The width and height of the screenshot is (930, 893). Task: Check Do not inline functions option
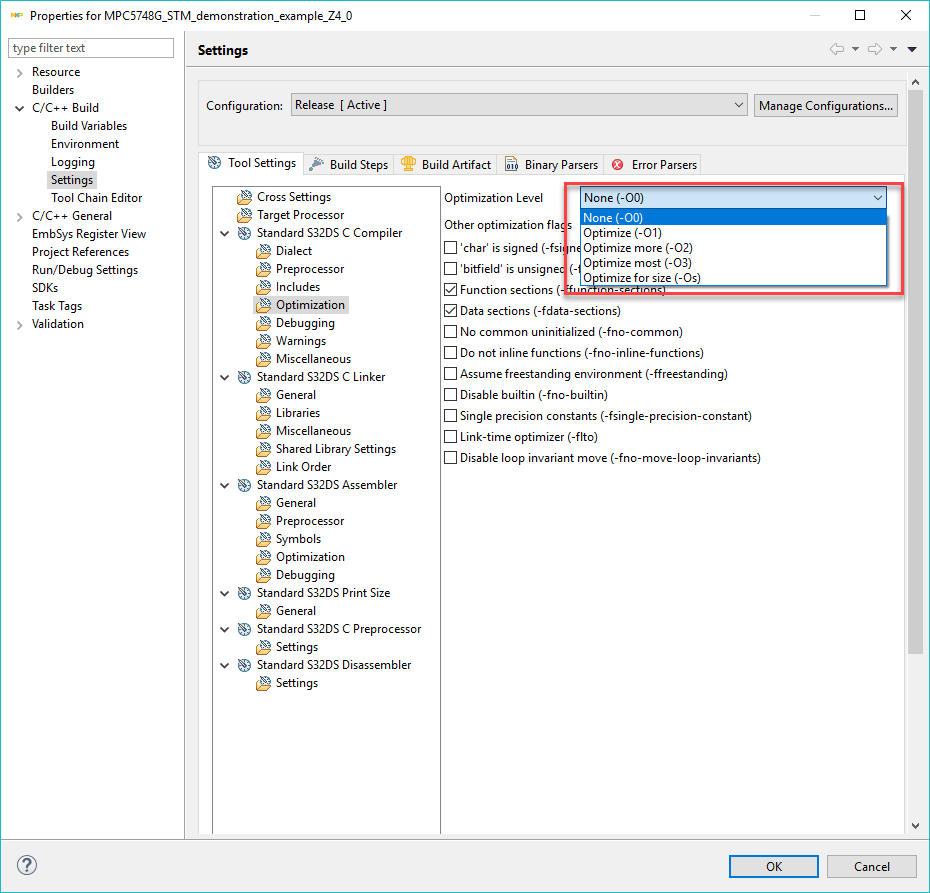tap(451, 353)
